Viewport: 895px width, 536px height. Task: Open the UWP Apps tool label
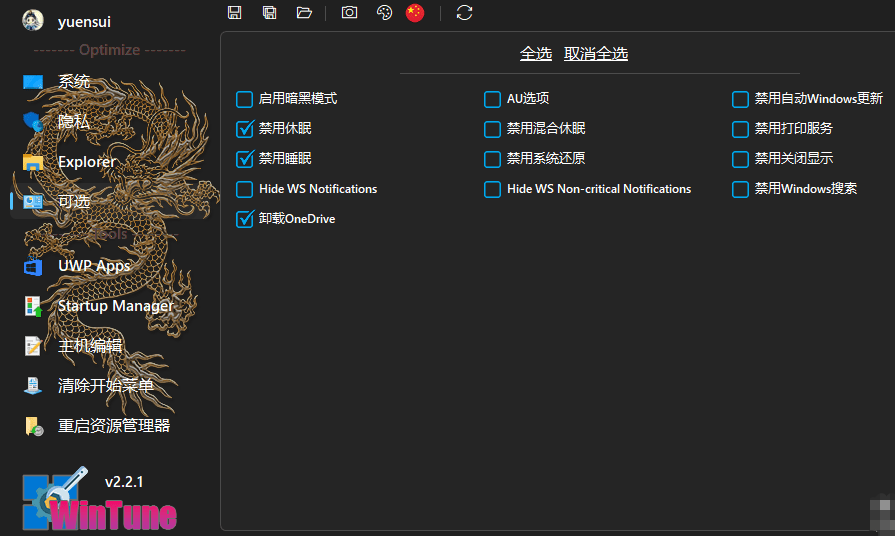point(94,266)
